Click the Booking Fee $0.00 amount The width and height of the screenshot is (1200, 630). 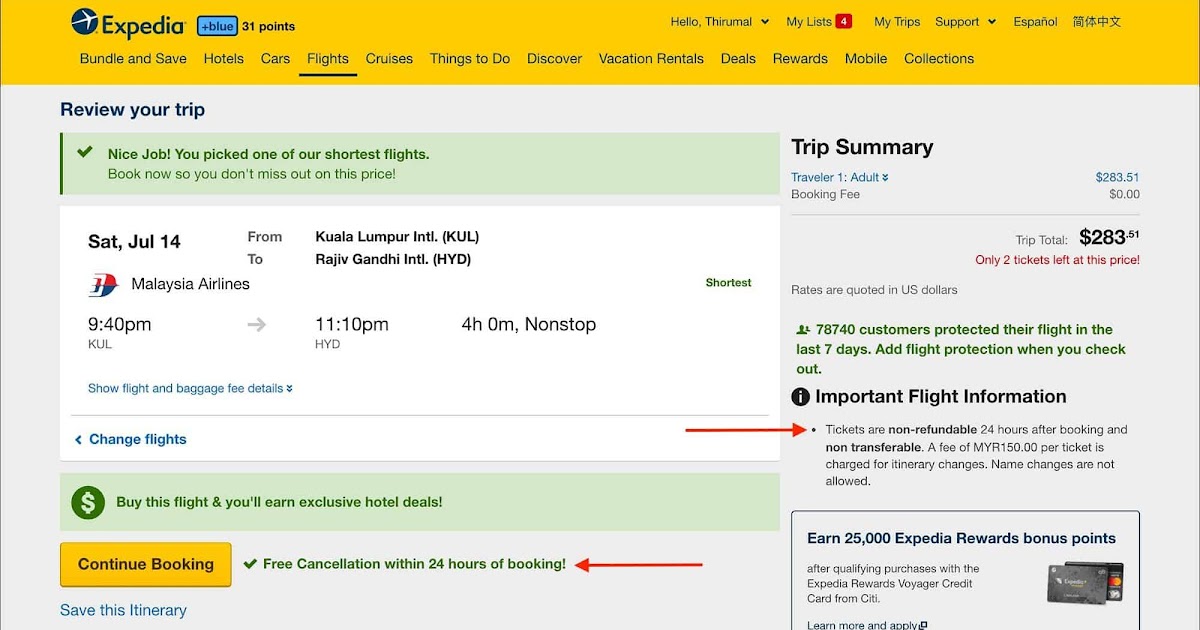click(x=1124, y=194)
